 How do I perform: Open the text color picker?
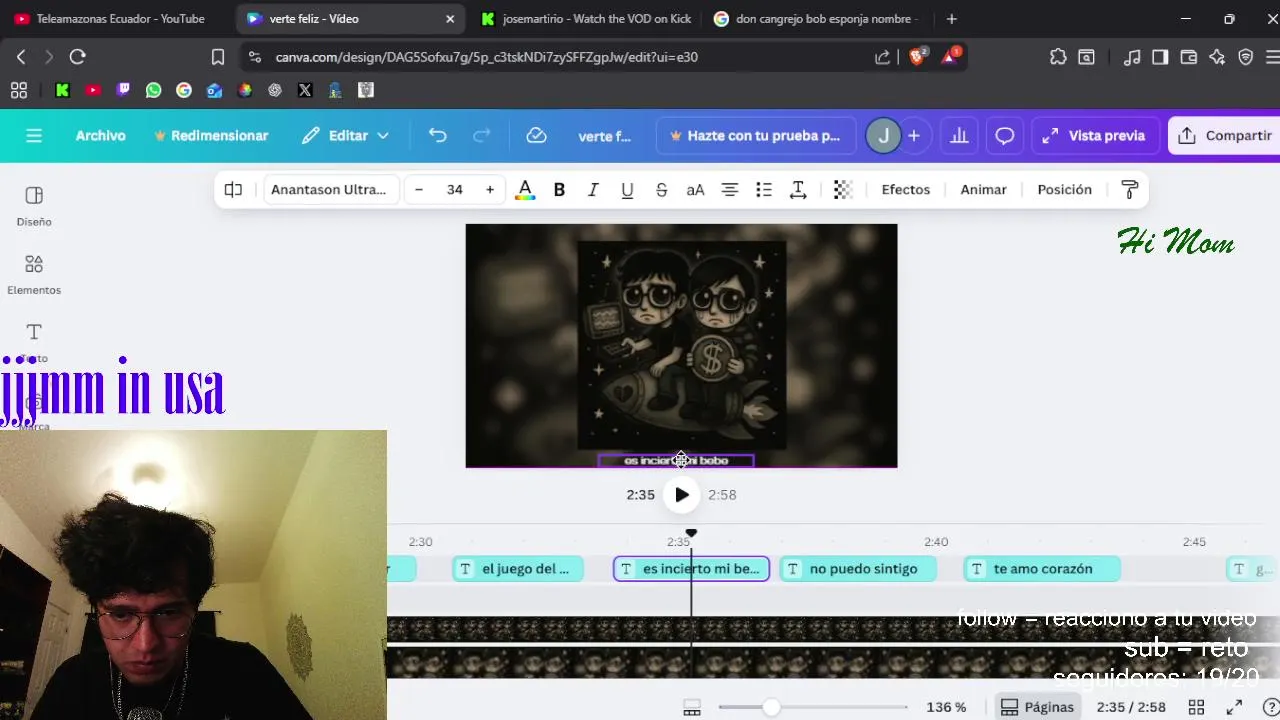(525, 189)
